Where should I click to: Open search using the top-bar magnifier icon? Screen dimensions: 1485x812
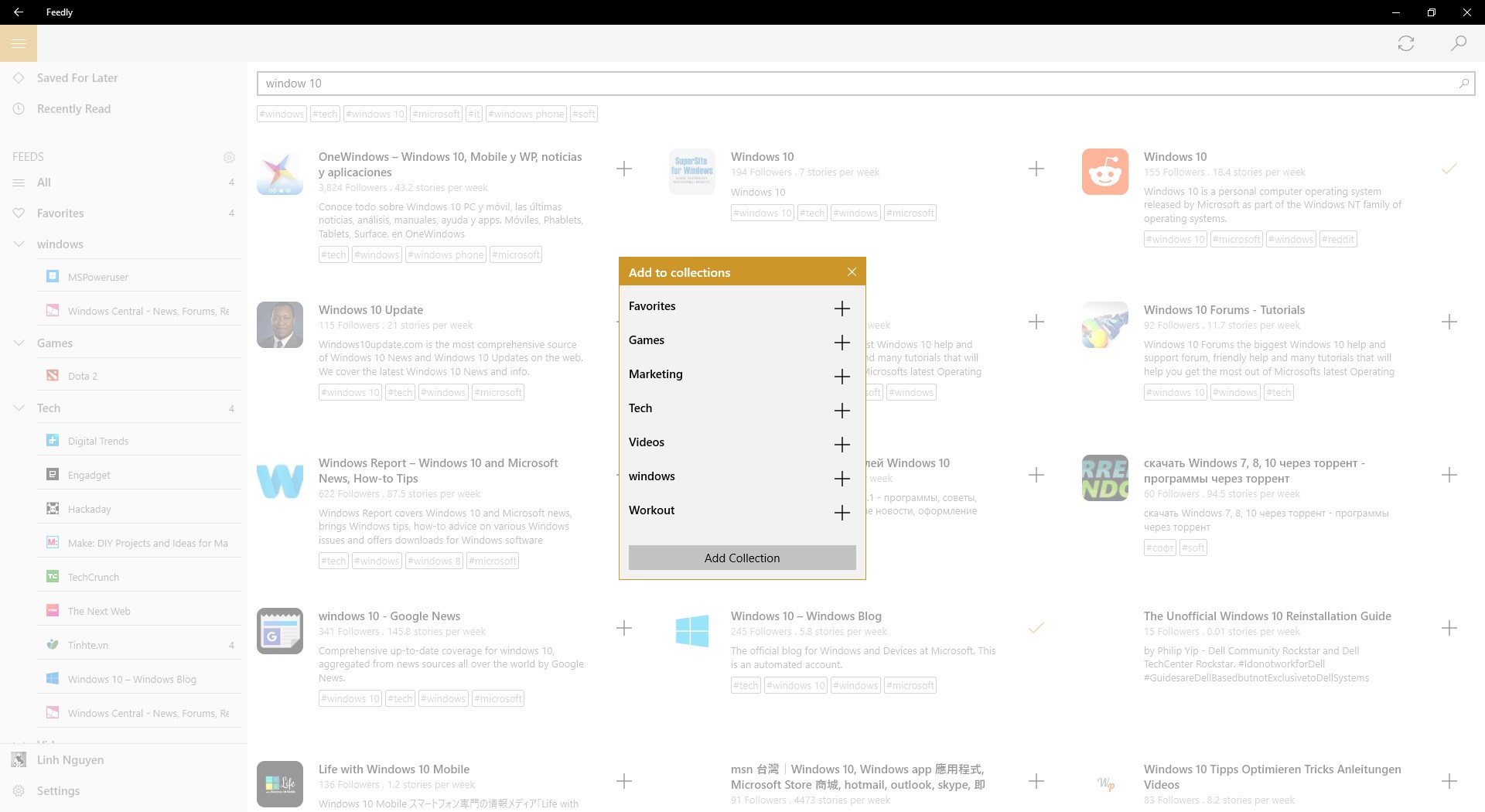(x=1459, y=43)
